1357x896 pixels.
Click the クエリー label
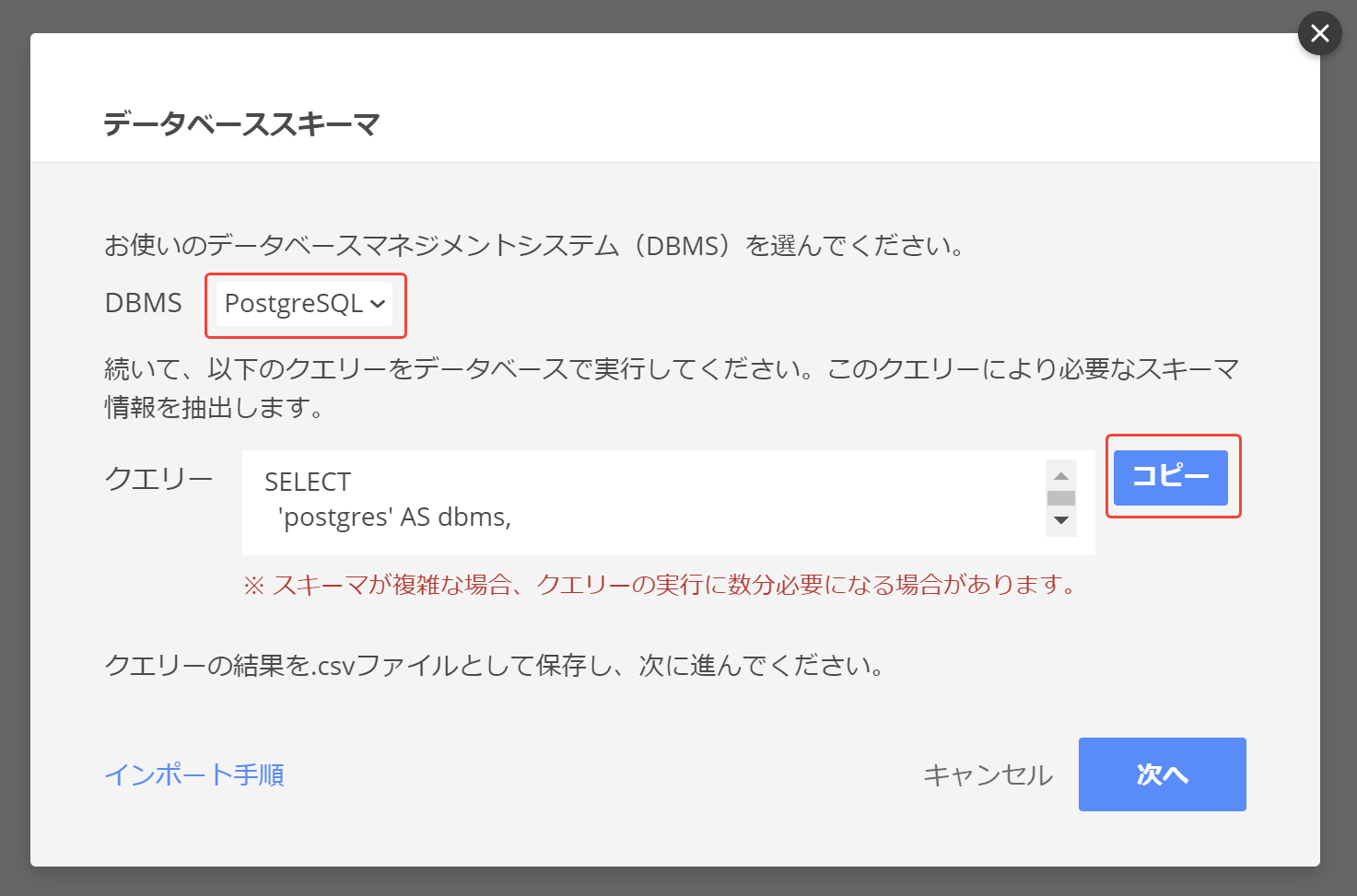click(158, 479)
